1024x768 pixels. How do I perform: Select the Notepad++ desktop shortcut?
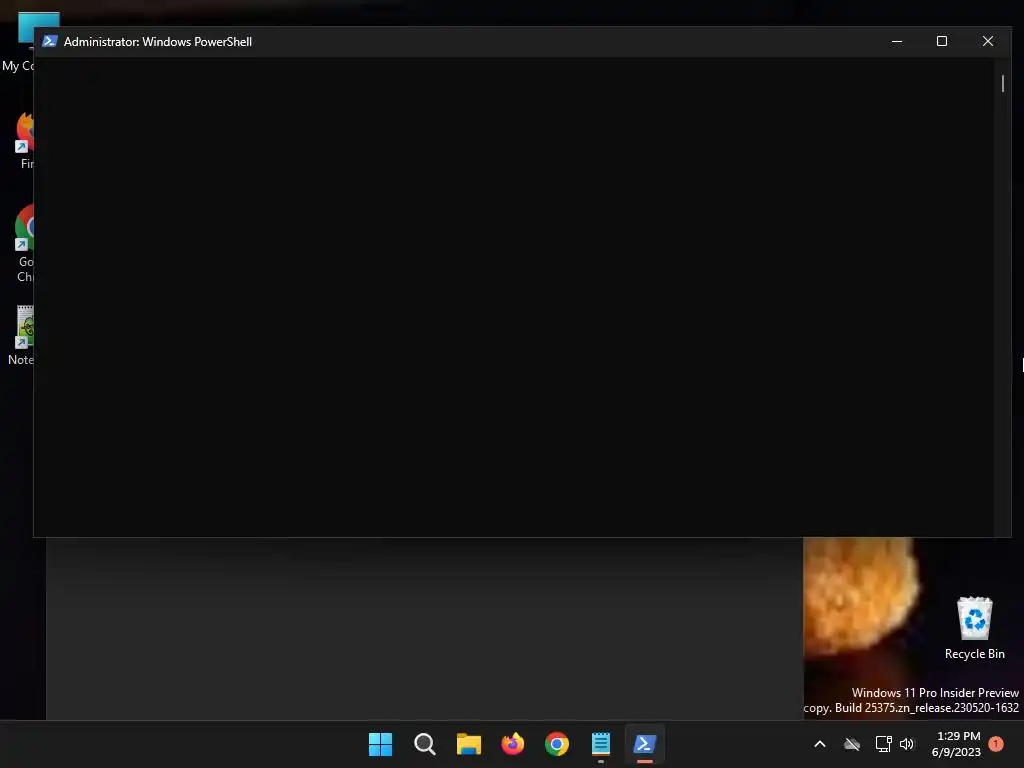[22, 335]
